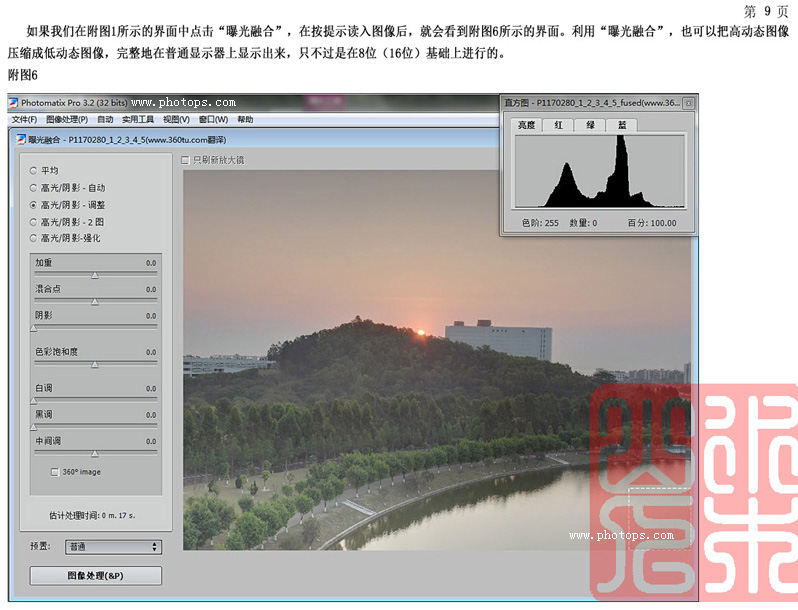Click the 估计处理时间: 0 m. 17 s. text
The image size is (798, 610).
[92, 515]
